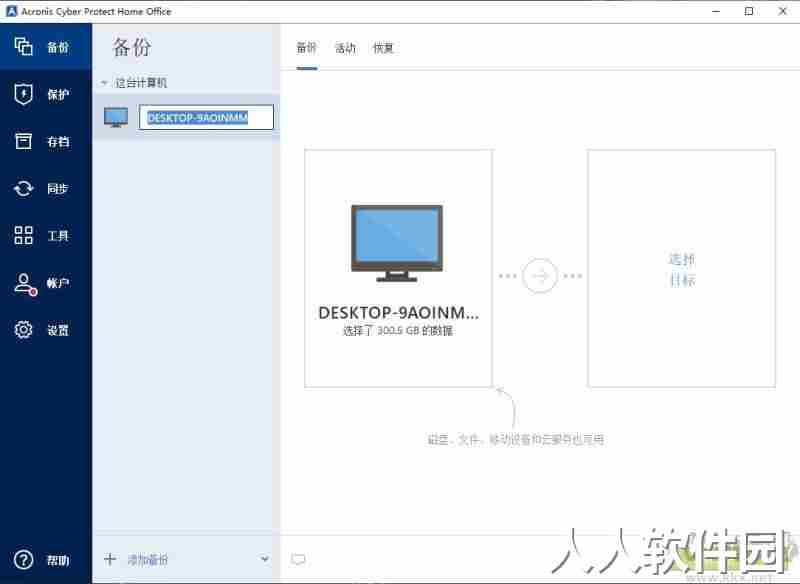
Task: Collapse the 这台计算机 group
Action: [x=104, y=82]
